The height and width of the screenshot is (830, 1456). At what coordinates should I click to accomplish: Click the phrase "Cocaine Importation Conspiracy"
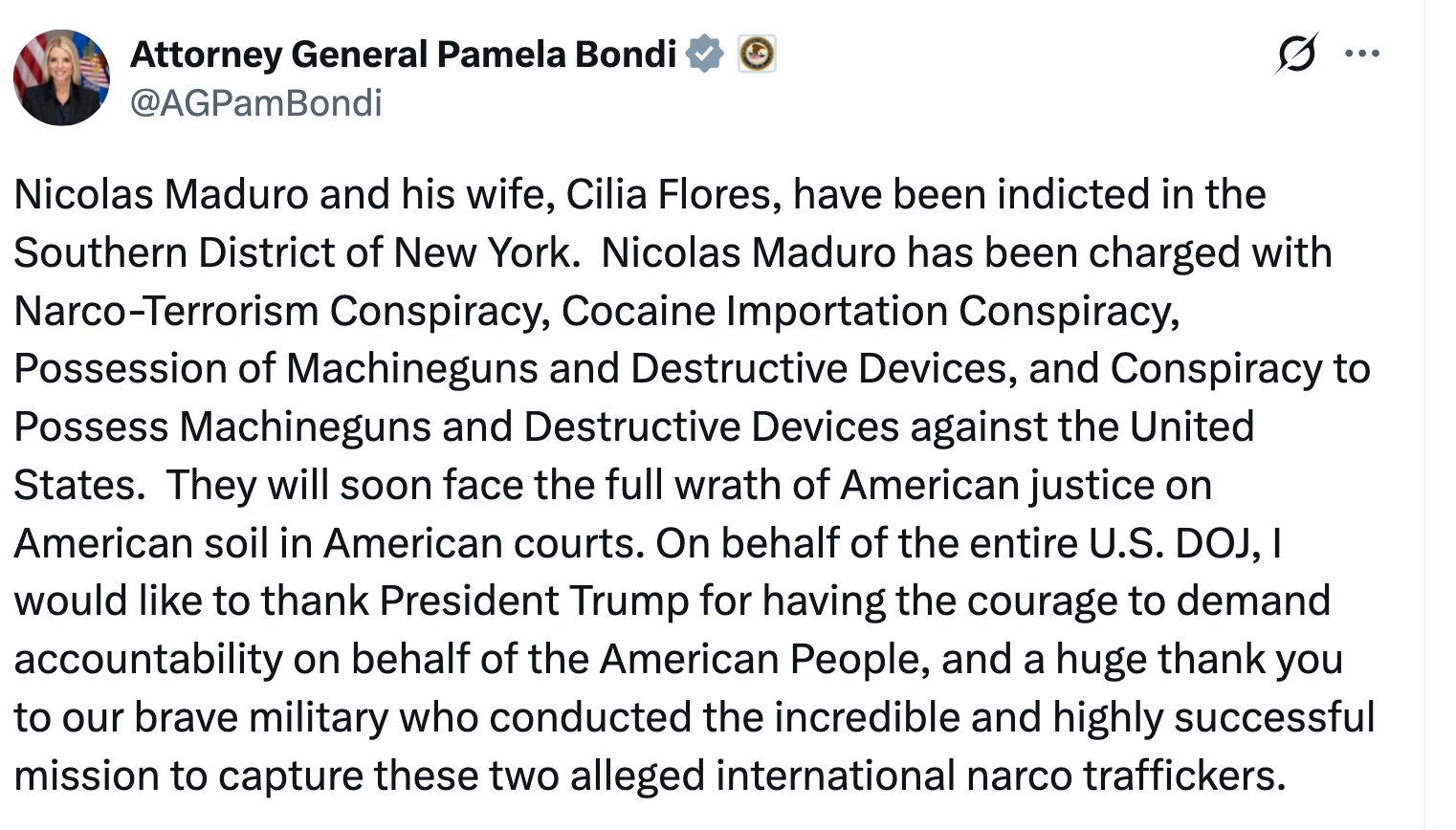869,312
